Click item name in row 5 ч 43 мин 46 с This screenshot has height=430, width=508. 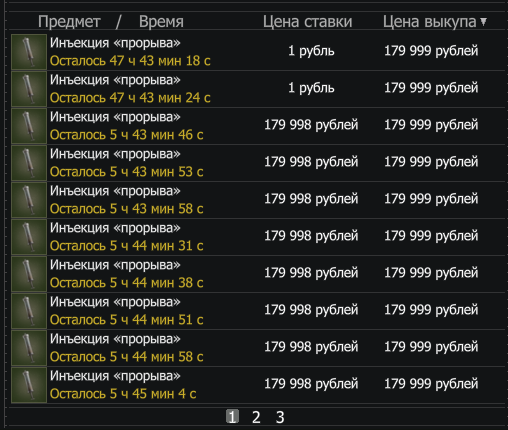point(115,117)
